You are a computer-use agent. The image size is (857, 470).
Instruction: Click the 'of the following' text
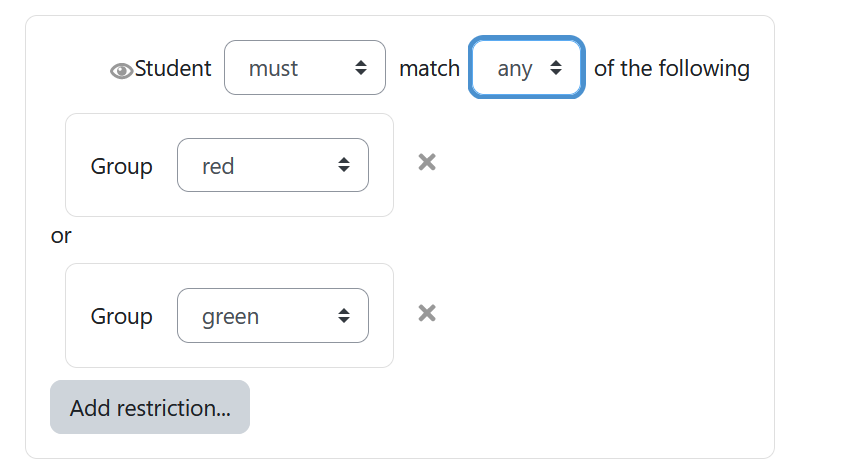[x=672, y=69]
